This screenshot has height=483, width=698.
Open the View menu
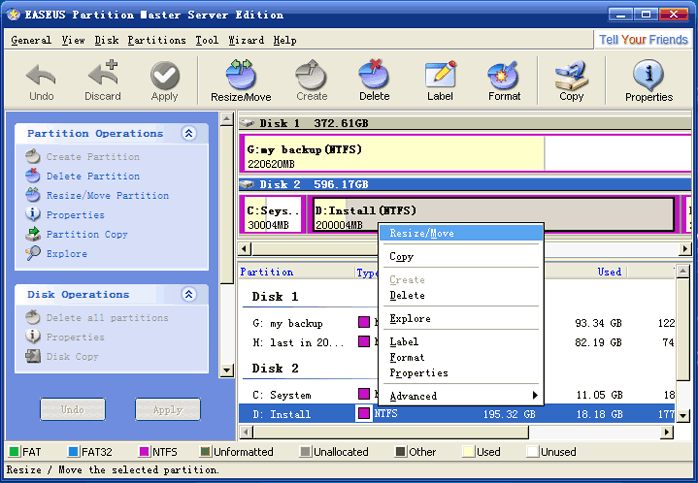73,40
